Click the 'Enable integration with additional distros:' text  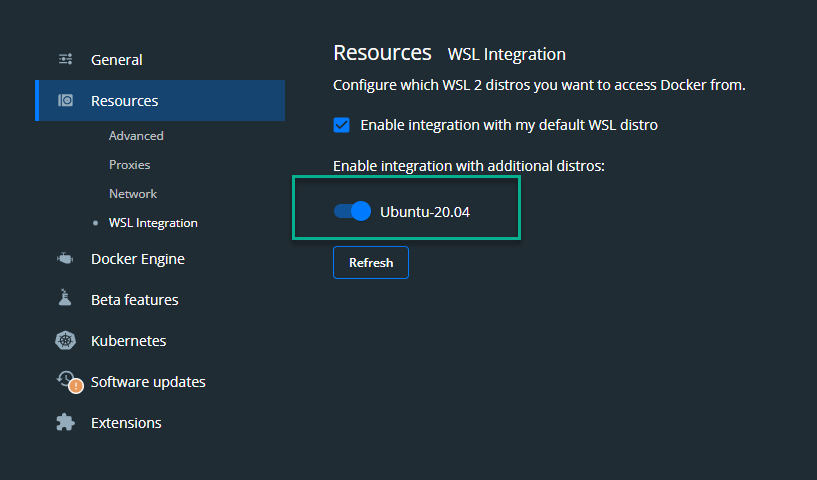468,166
